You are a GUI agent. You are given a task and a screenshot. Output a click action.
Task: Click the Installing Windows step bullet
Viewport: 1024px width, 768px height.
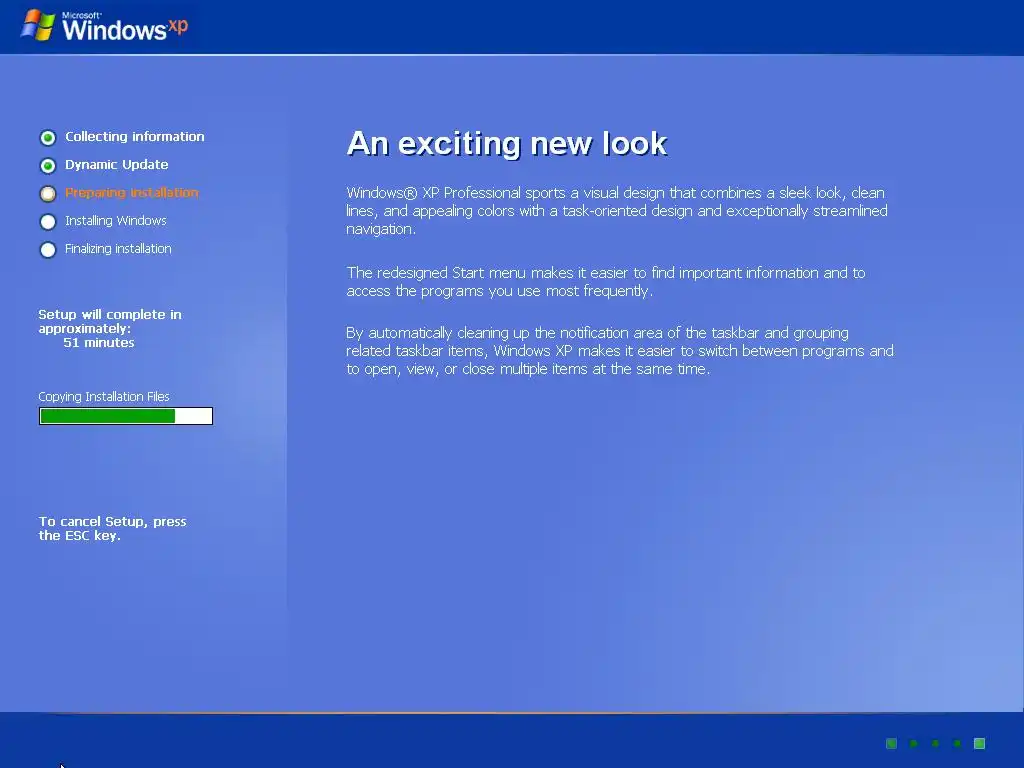point(48,221)
